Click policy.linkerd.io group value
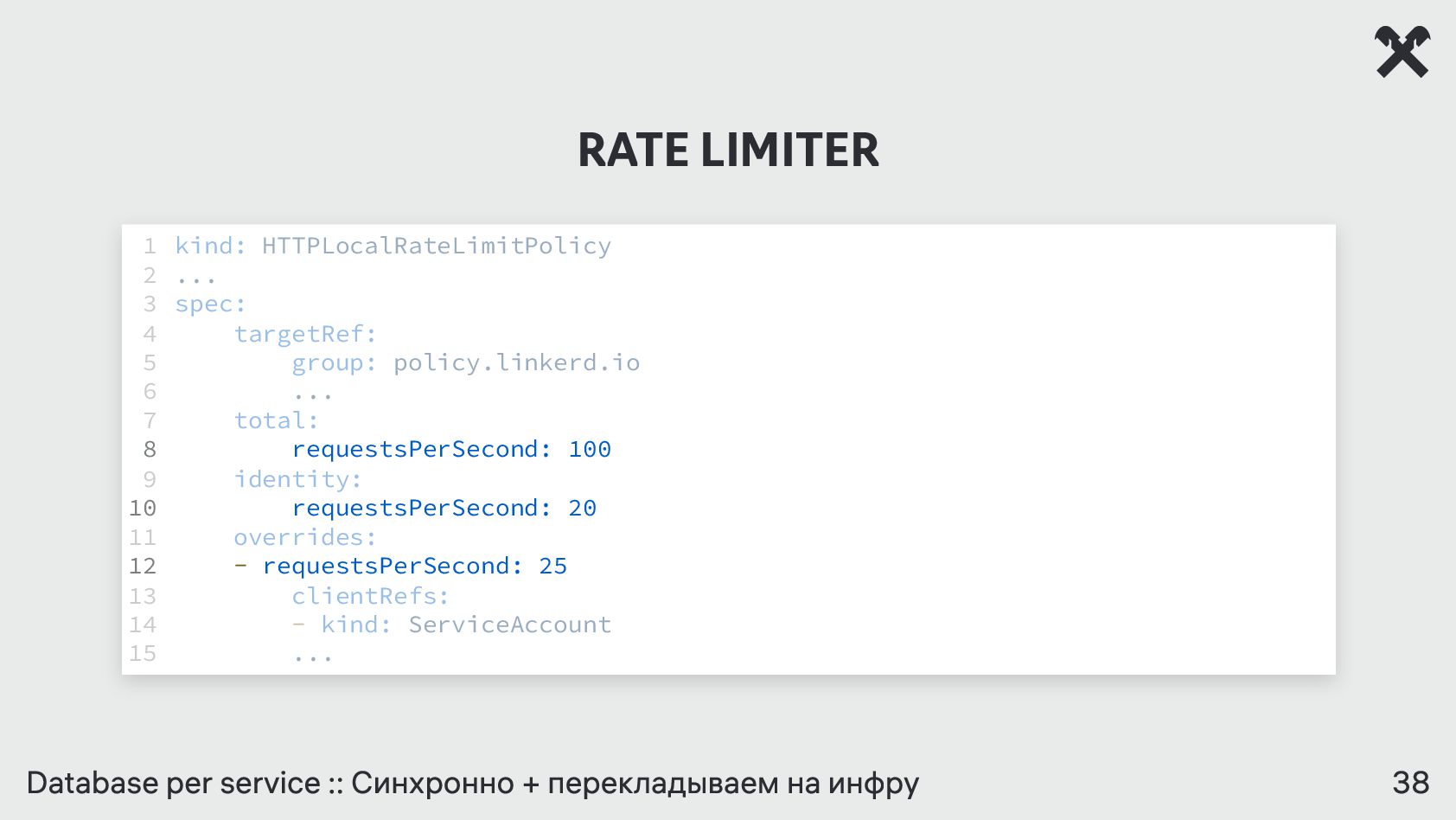 point(517,362)
